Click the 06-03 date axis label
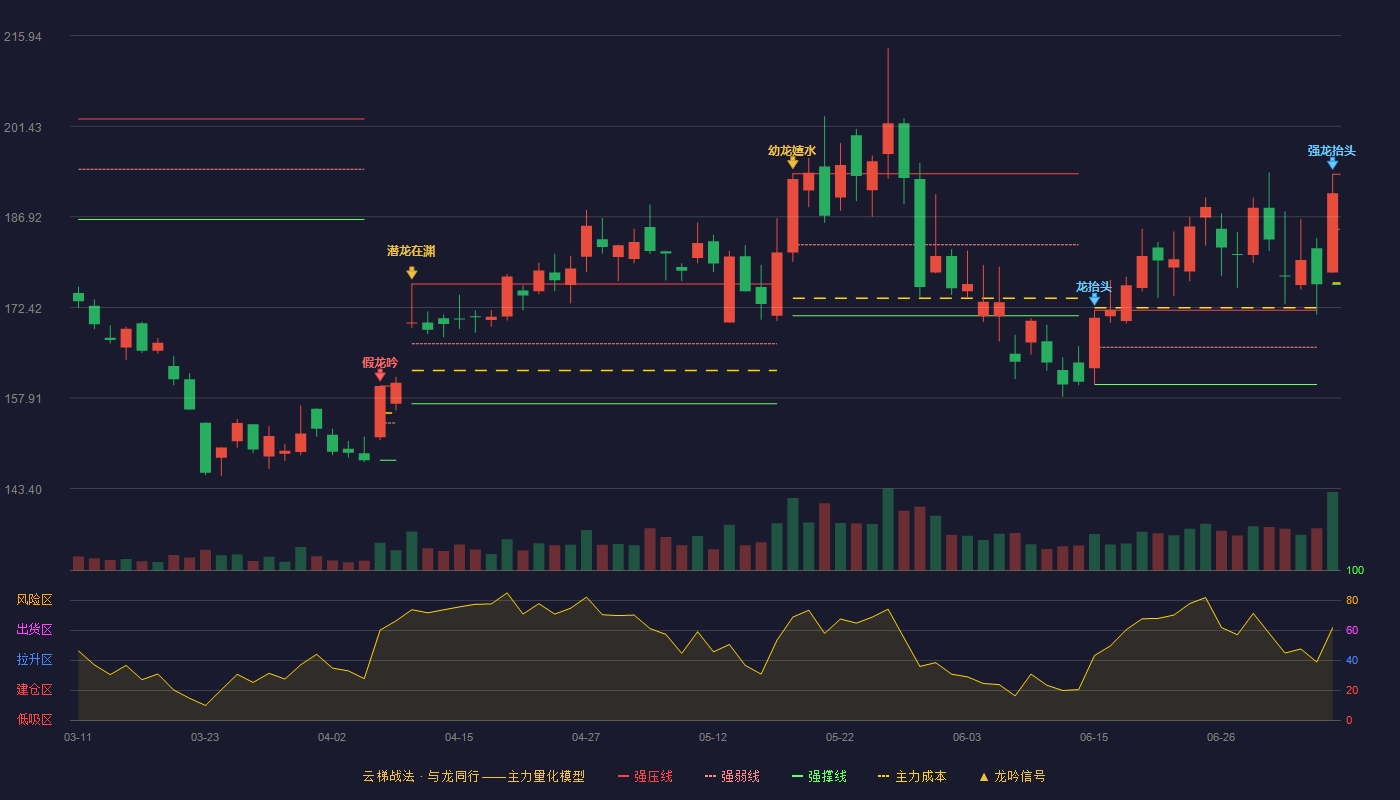This screenshot has height=800, width=1400. 967,737
